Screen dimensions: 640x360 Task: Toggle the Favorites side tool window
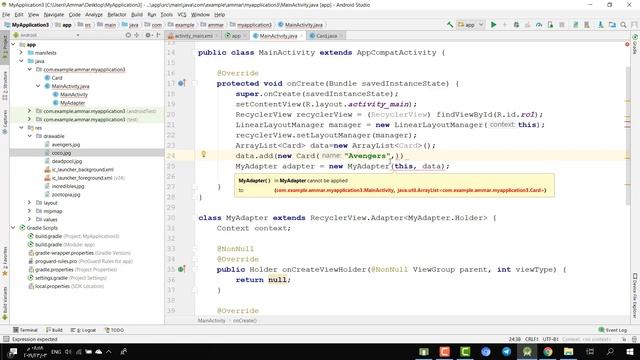coord(4,261)
